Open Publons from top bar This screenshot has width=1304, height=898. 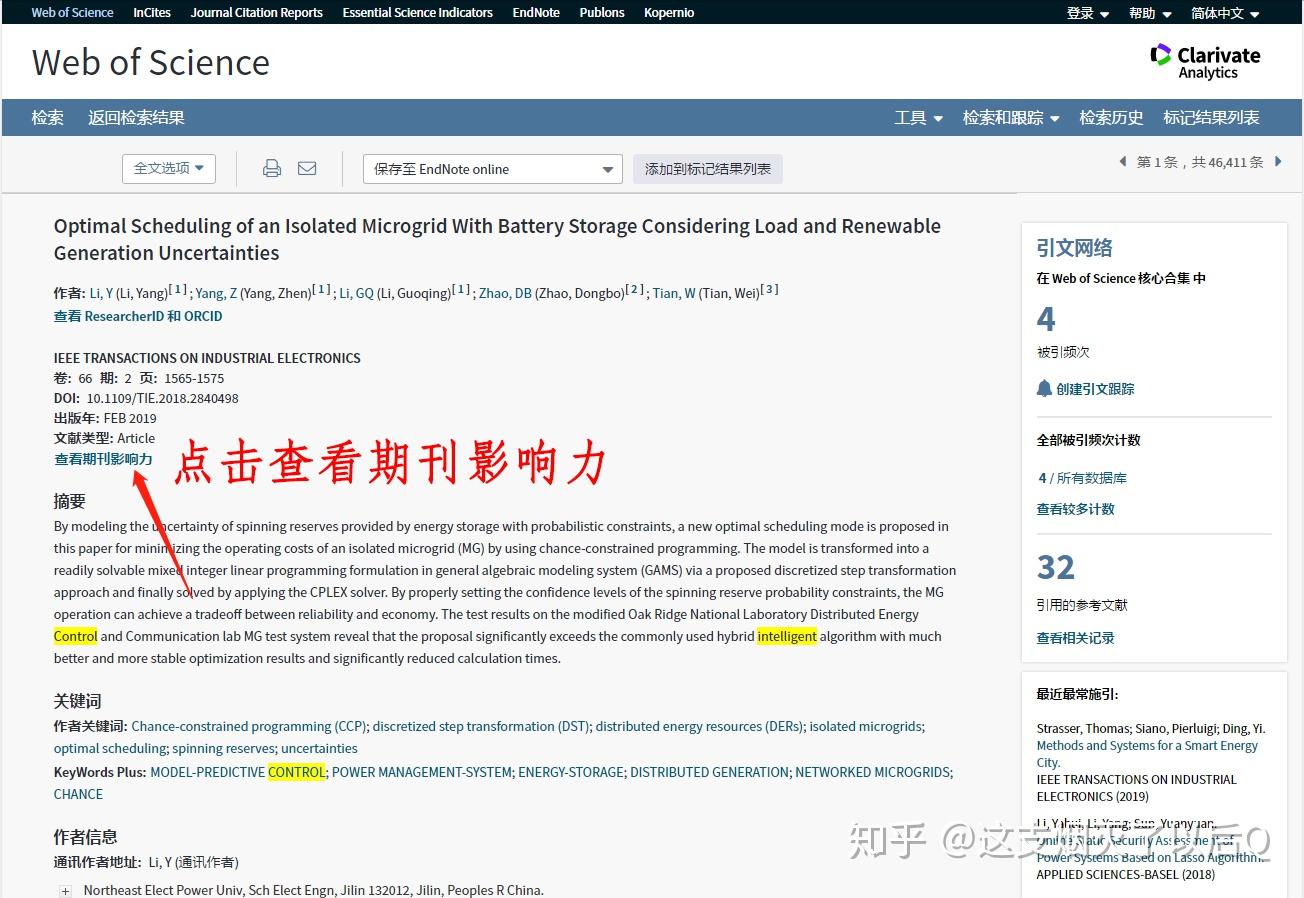coord(602,12)
